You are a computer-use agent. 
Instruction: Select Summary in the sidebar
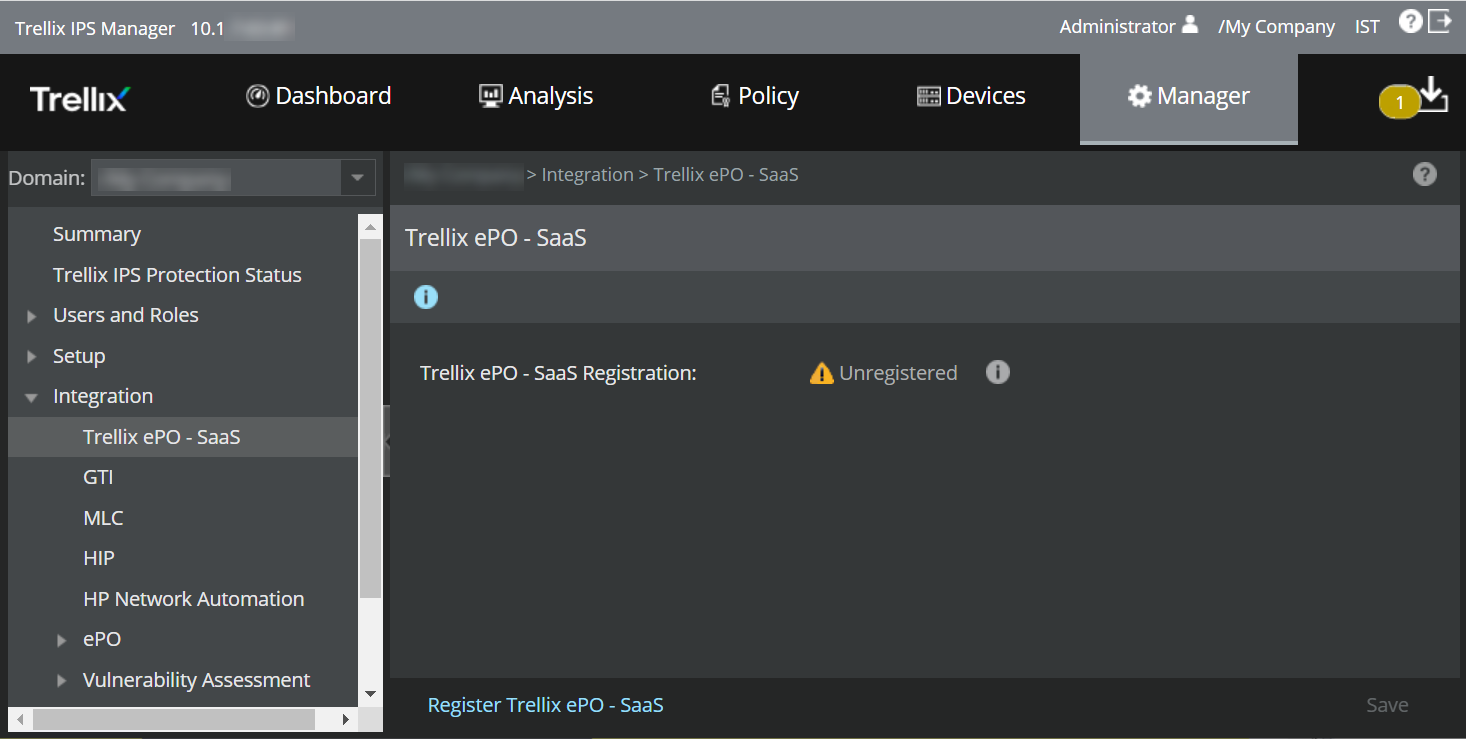[97, 234]
